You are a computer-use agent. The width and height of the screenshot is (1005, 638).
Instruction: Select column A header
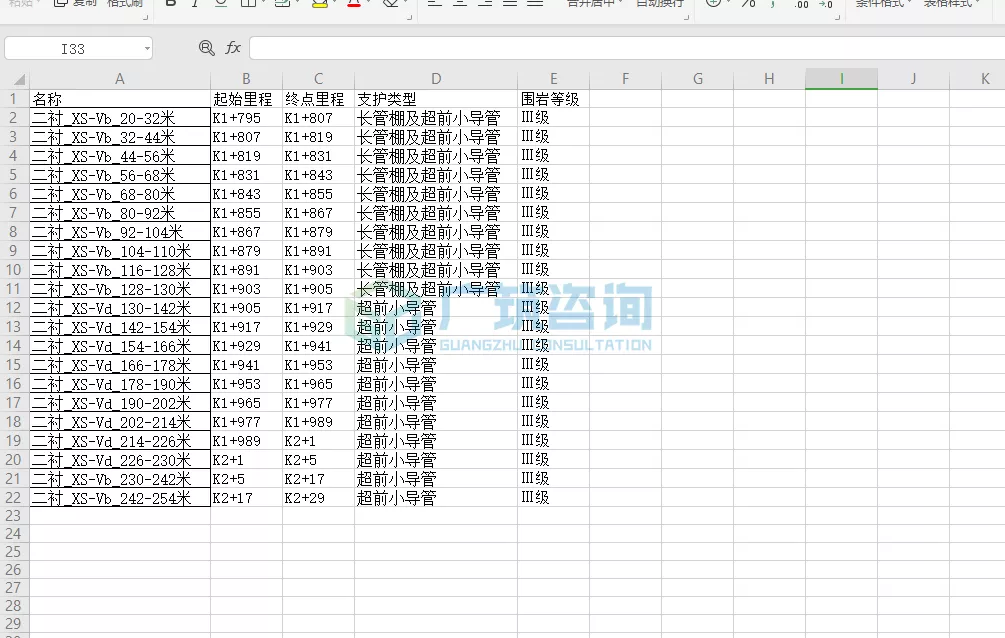coord(120,79)
